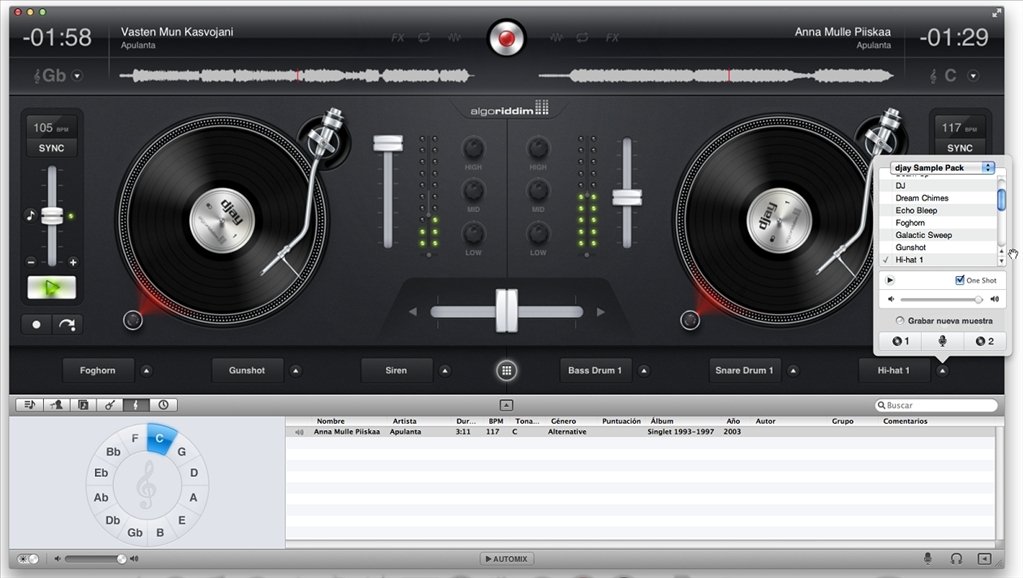Click the right deck LOW EQ knob

pos(538,233)
